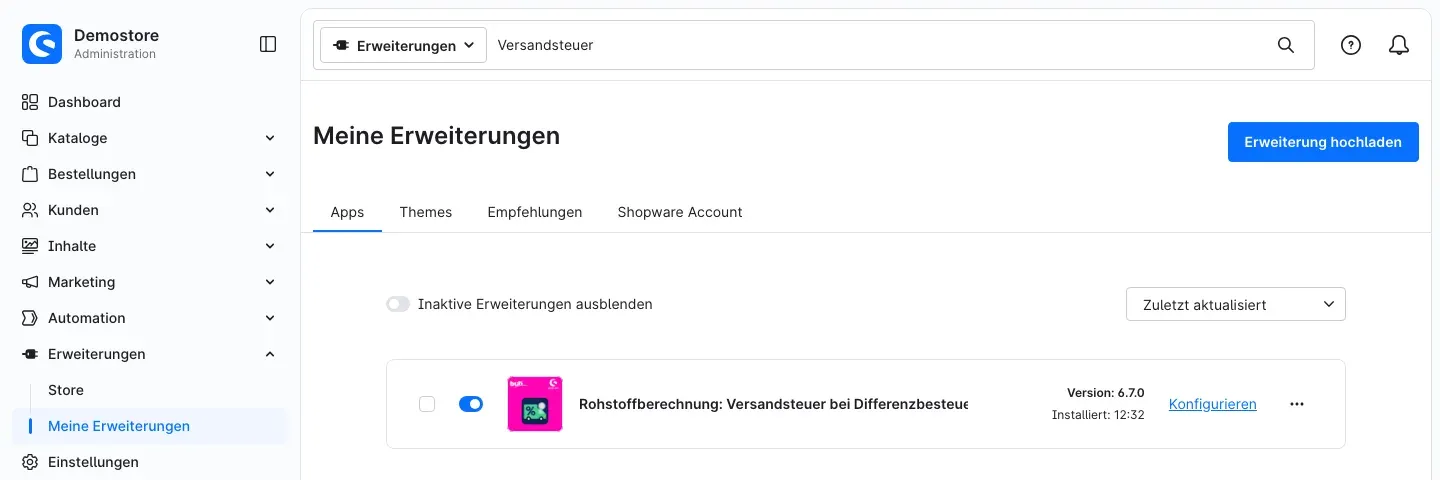Open the Konfigurieren link
The width and height of the screenshot is (1440, 480).
[x=1213, y=404]
